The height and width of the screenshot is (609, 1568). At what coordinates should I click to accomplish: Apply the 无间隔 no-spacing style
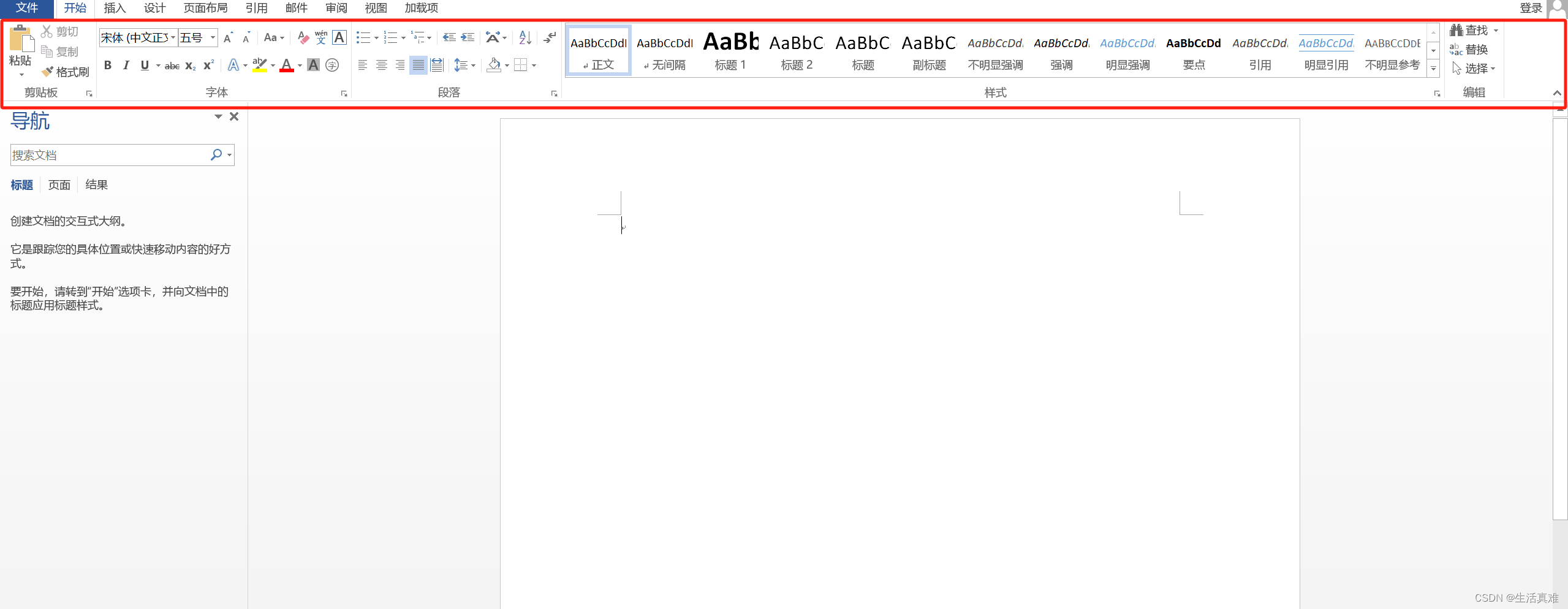coord(664,51)
